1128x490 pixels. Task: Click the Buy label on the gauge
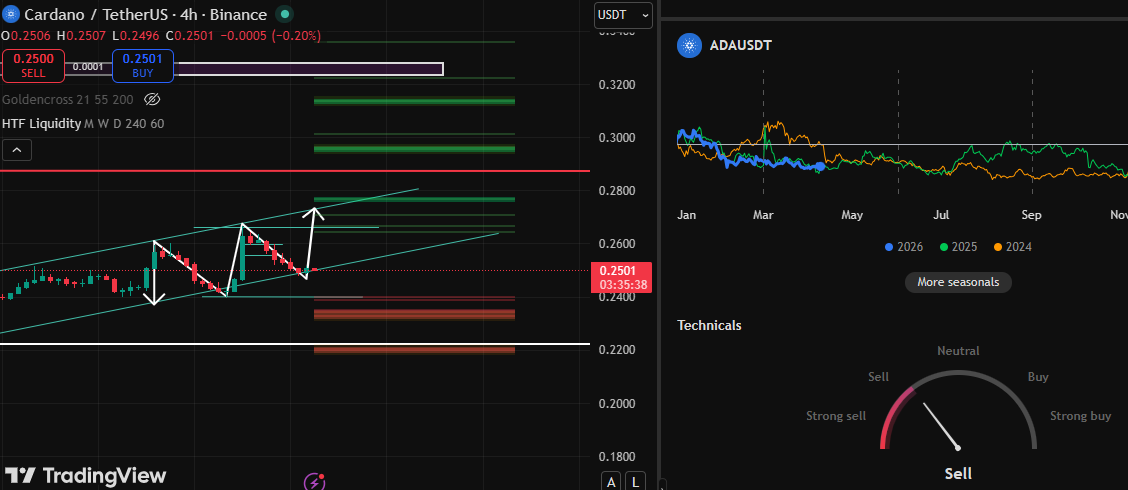(1038, 377)
